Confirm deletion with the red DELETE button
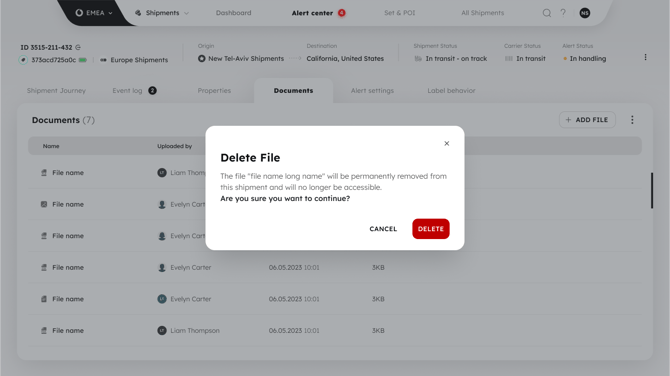 [431, 229]
